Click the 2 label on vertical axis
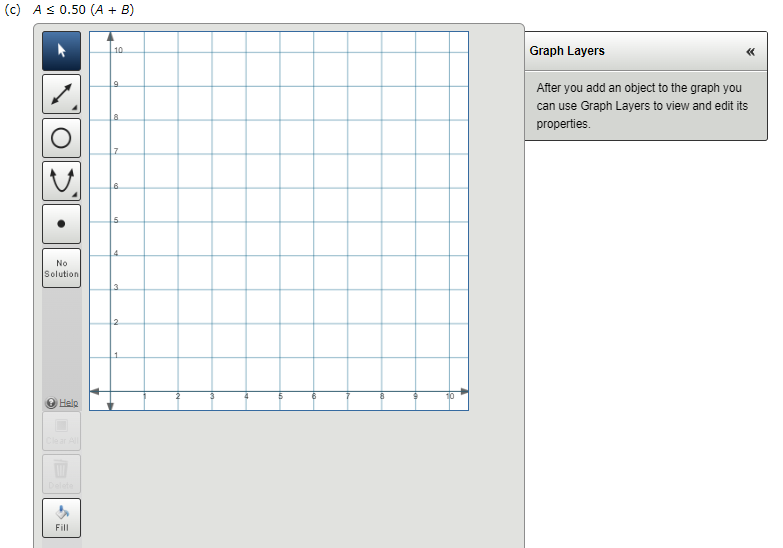The height and width of the screenshot is (548, 783). pyautogui.click(x=116, y=322)
